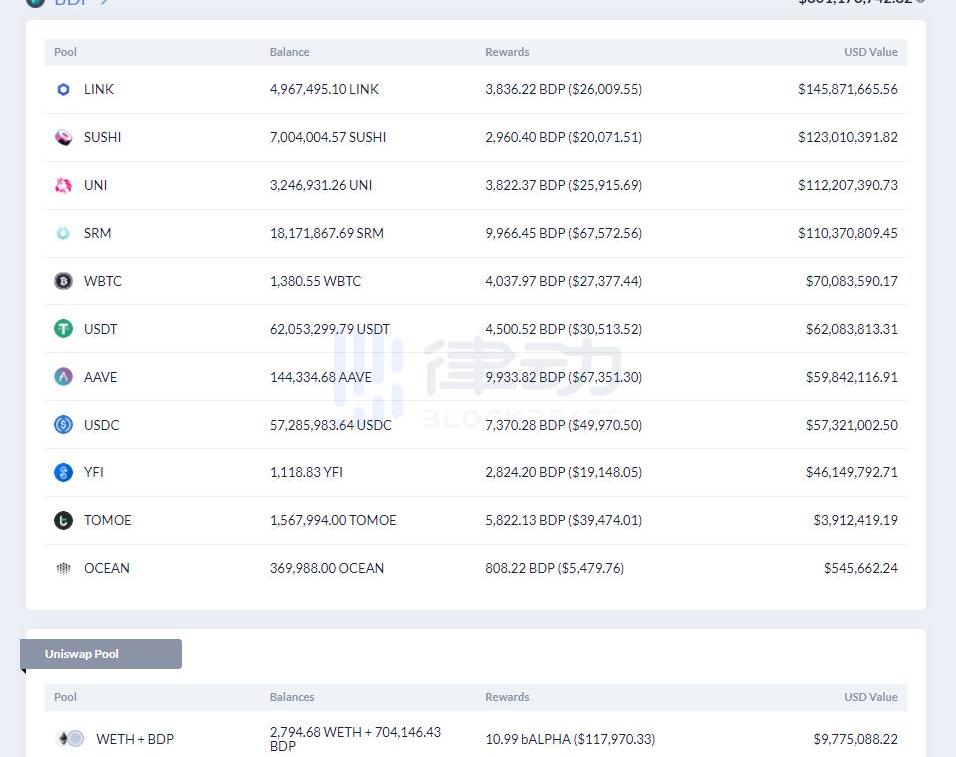This screenshot has width=956, height=757.
Task: Click the WETH + BDP pair icon
Action: point(70,739)
